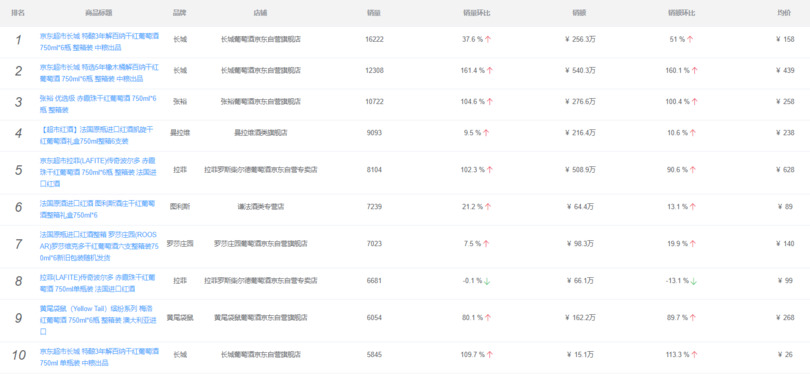Click the brand cell 黄尾袋鼠
Screen dimensions: 810x375
[180, 318]
